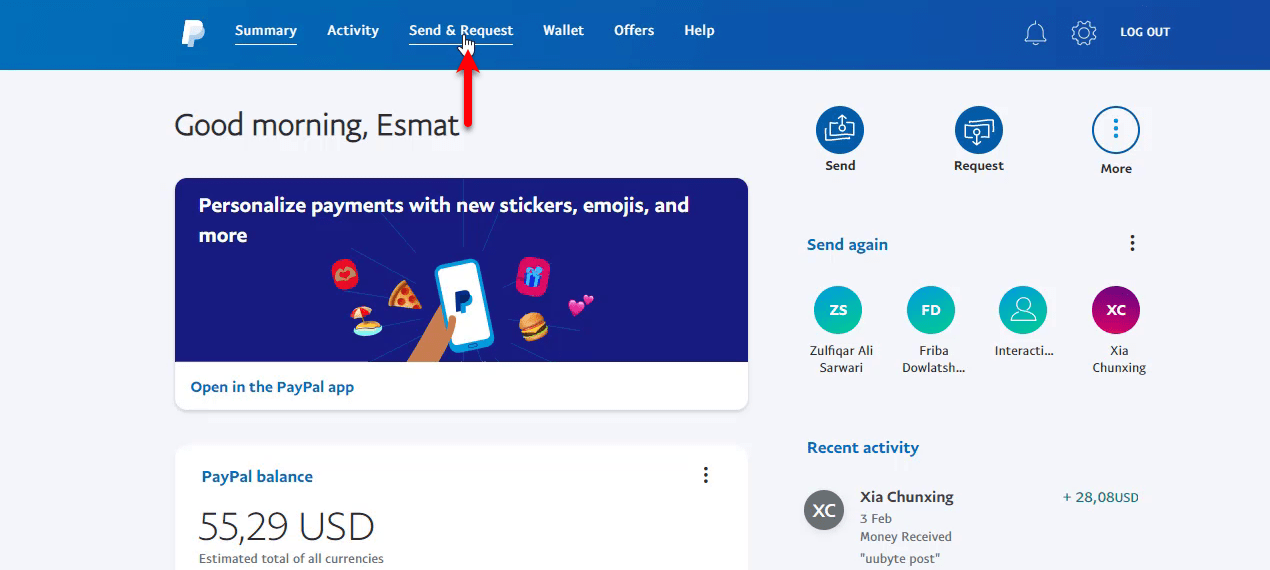Click the LOG OUT link

pos(1145,32)
